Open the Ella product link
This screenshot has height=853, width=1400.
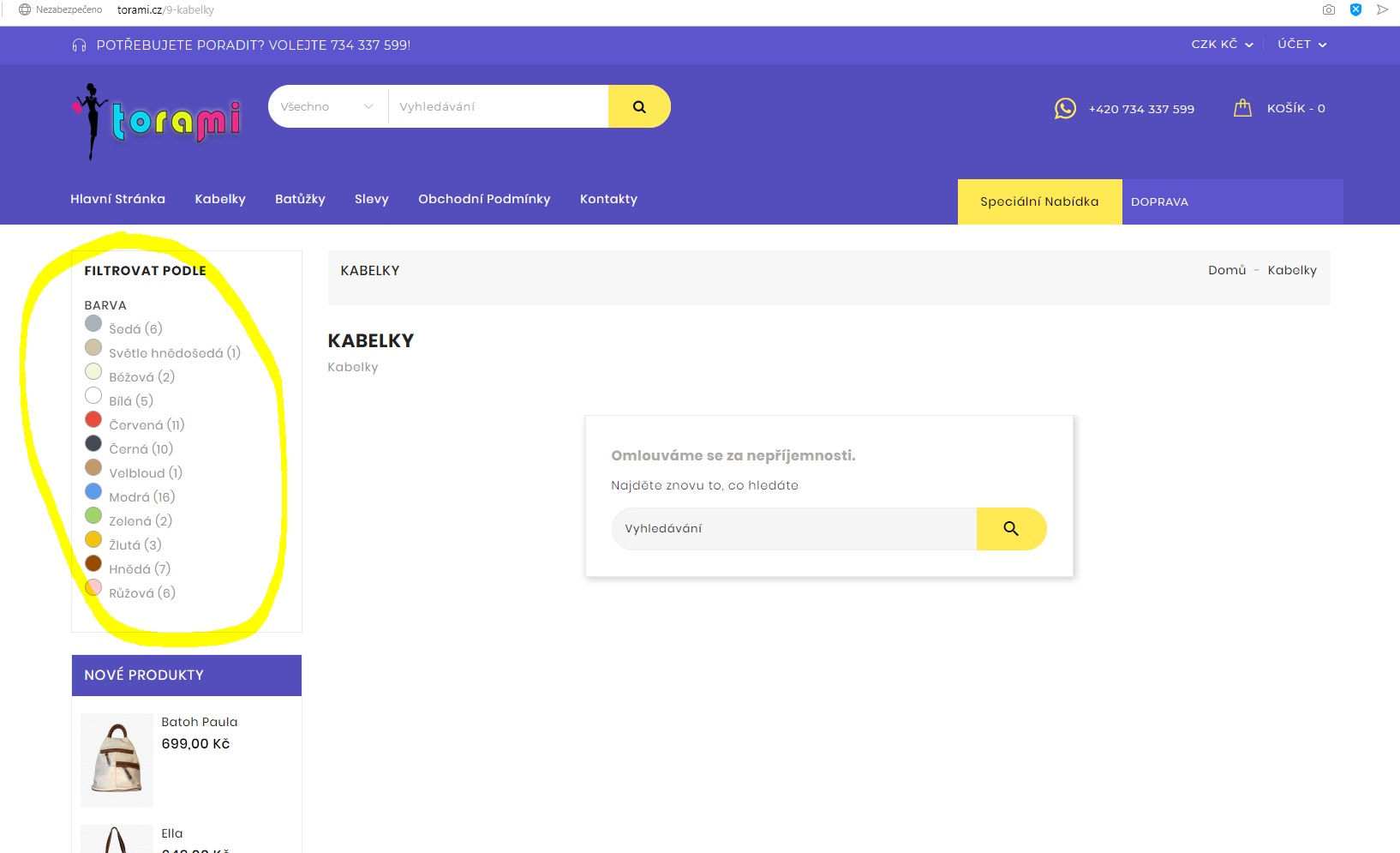172,833
